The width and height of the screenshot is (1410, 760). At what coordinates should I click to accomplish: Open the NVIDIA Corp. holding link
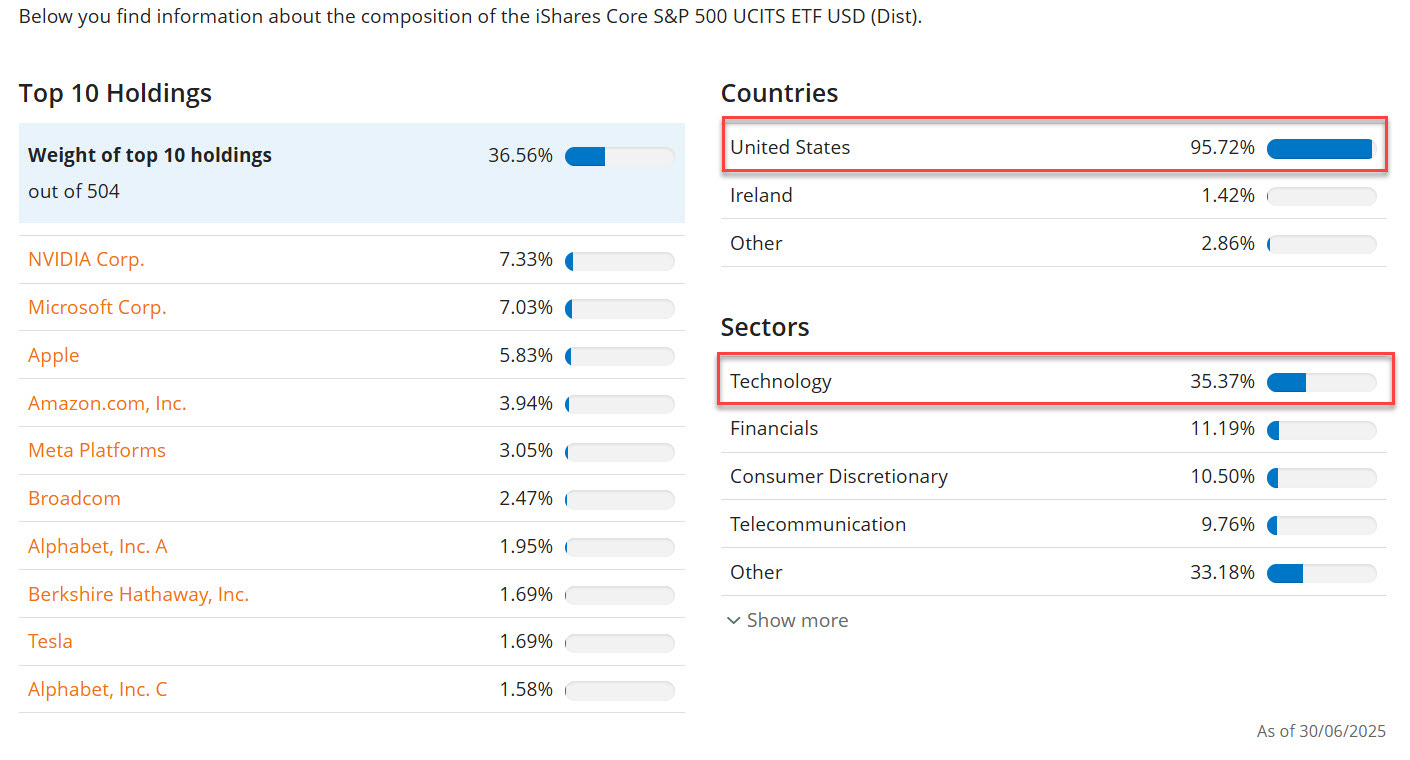(x=86, y=259)
